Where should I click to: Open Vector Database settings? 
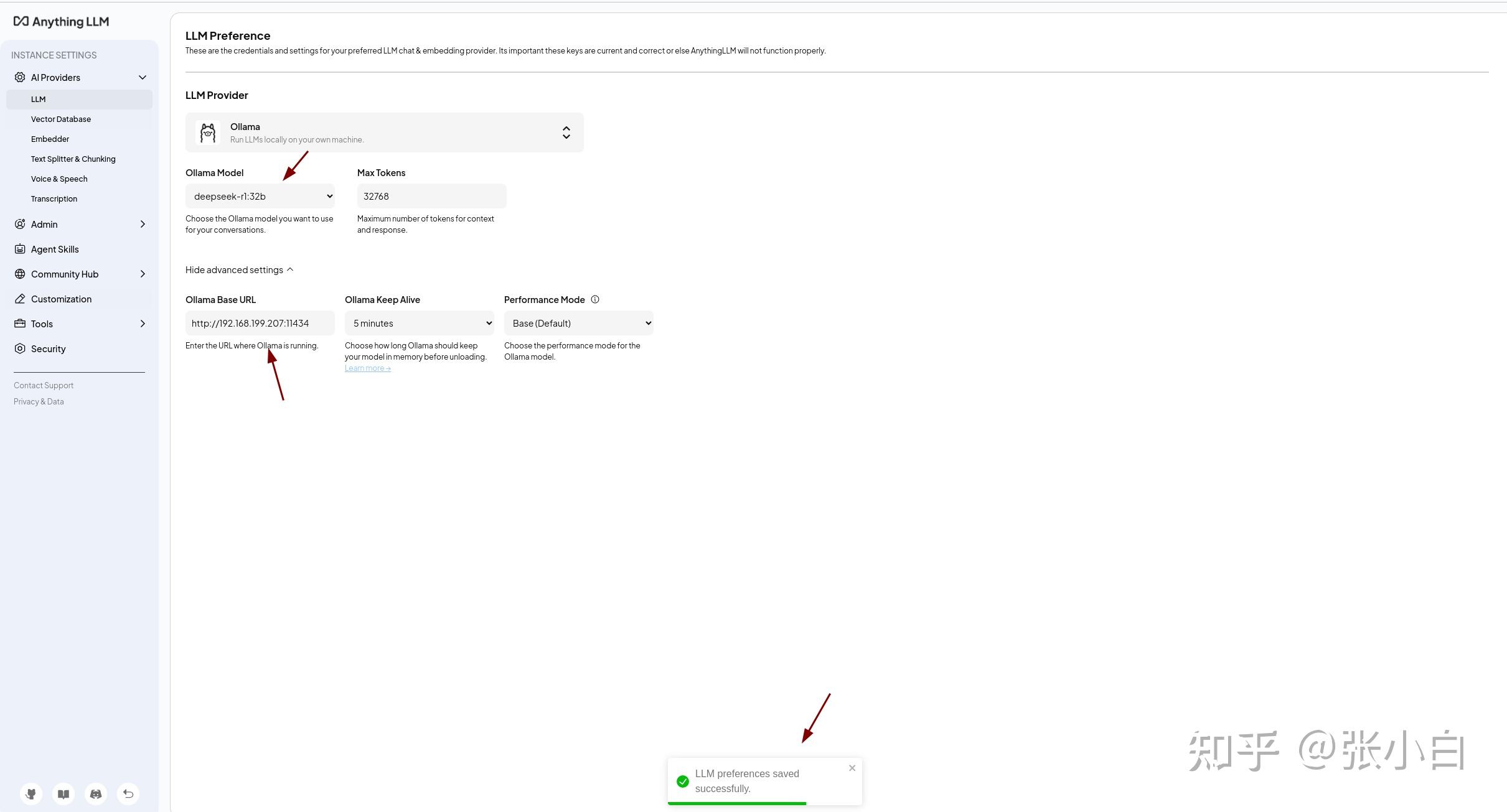click(61, 119)
